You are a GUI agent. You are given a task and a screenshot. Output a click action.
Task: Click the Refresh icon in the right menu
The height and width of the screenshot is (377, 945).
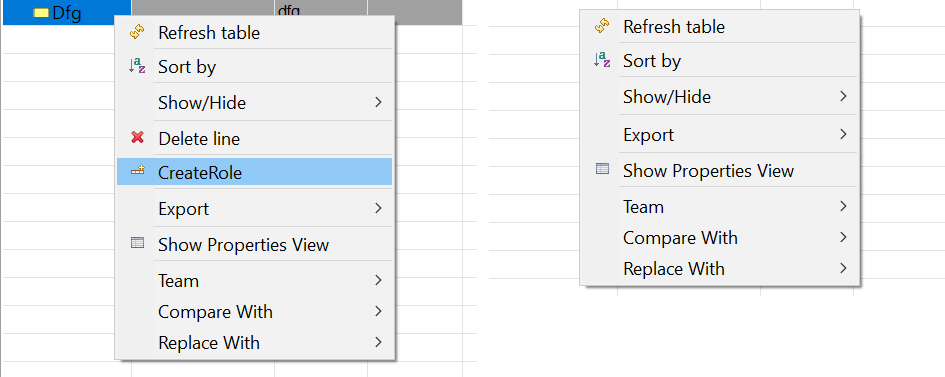point(602,26)
